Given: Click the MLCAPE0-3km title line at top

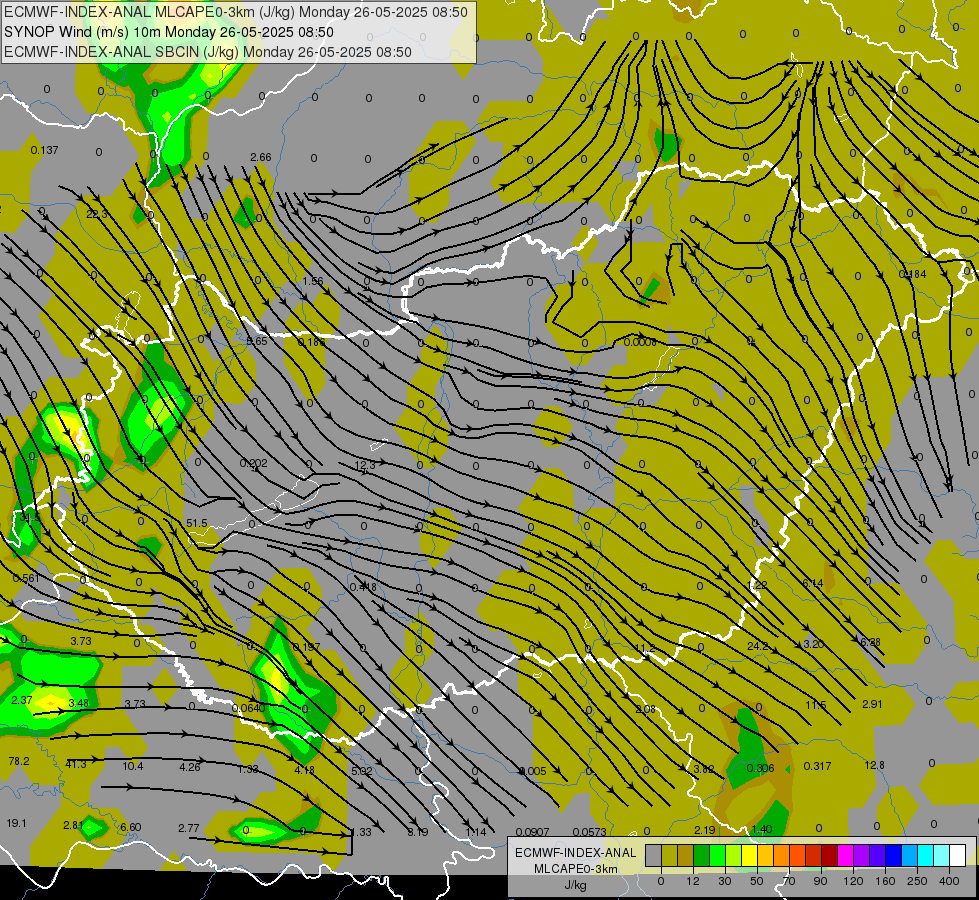Looking at the screenshot, I should pyautogui.click(x=236, y=12).
